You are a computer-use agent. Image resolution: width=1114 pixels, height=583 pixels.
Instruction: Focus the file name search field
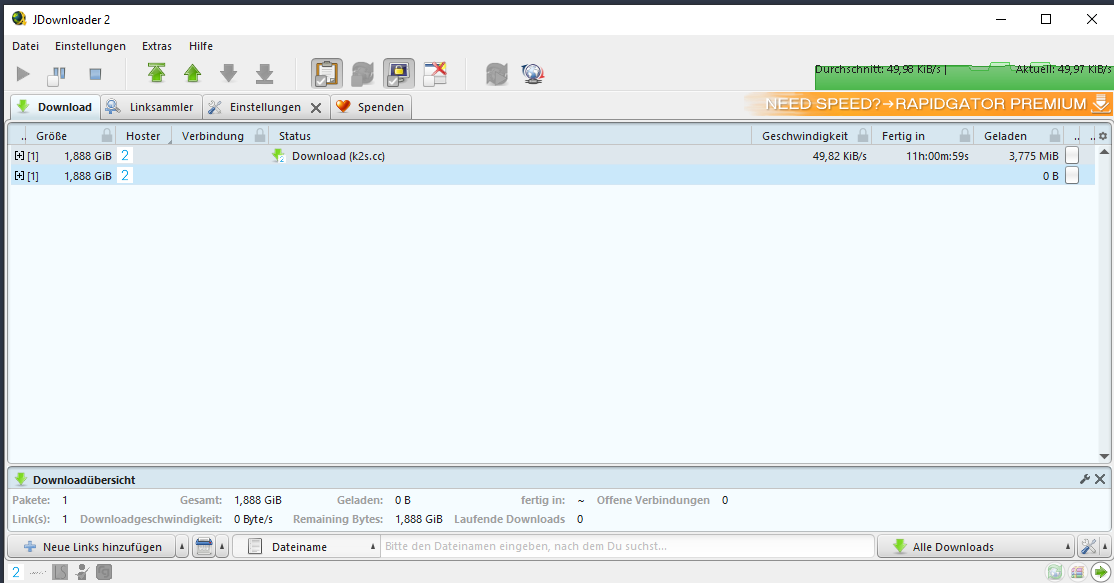coord(627,546)
